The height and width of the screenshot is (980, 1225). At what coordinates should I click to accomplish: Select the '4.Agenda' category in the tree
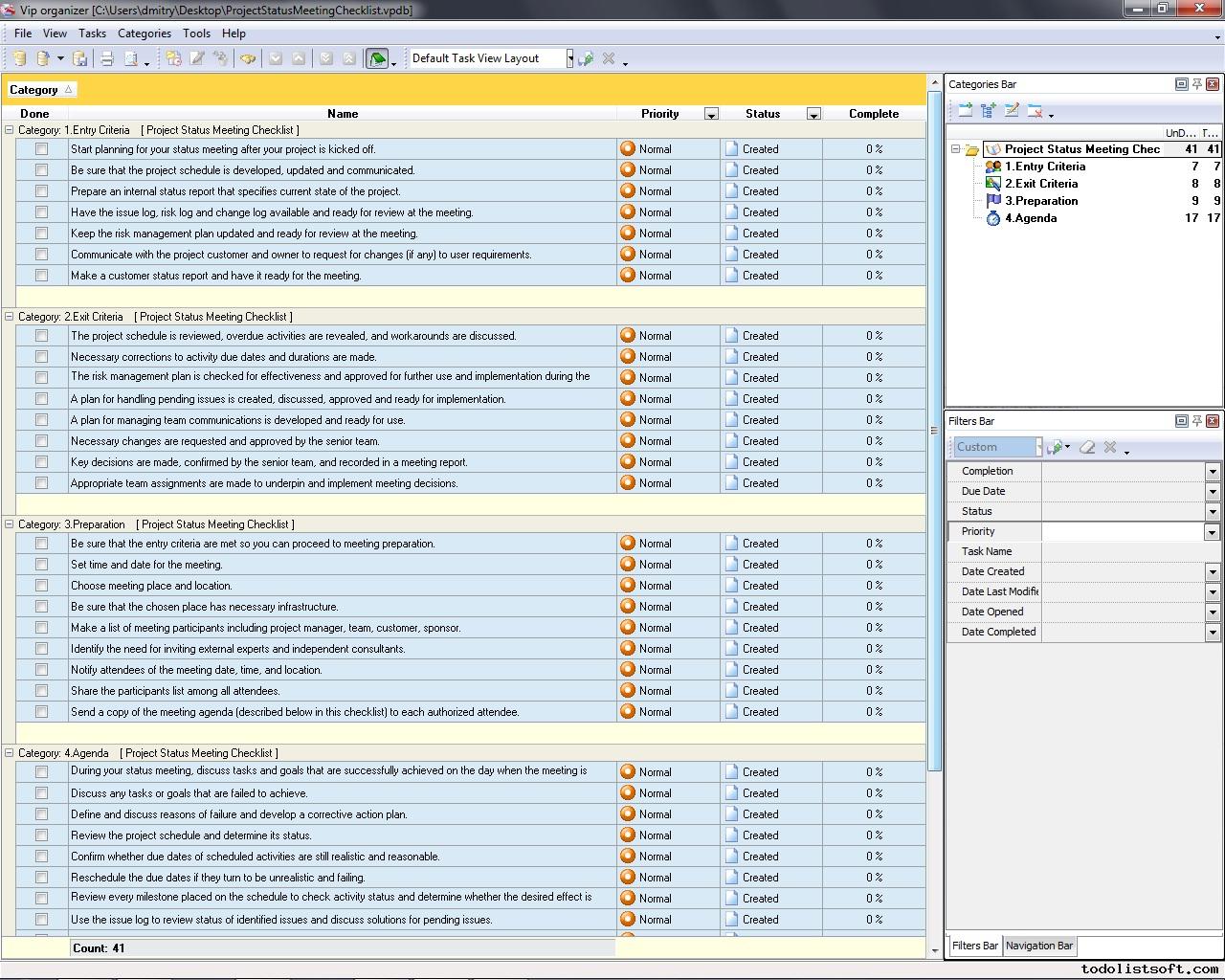(x=1031, y=218)
